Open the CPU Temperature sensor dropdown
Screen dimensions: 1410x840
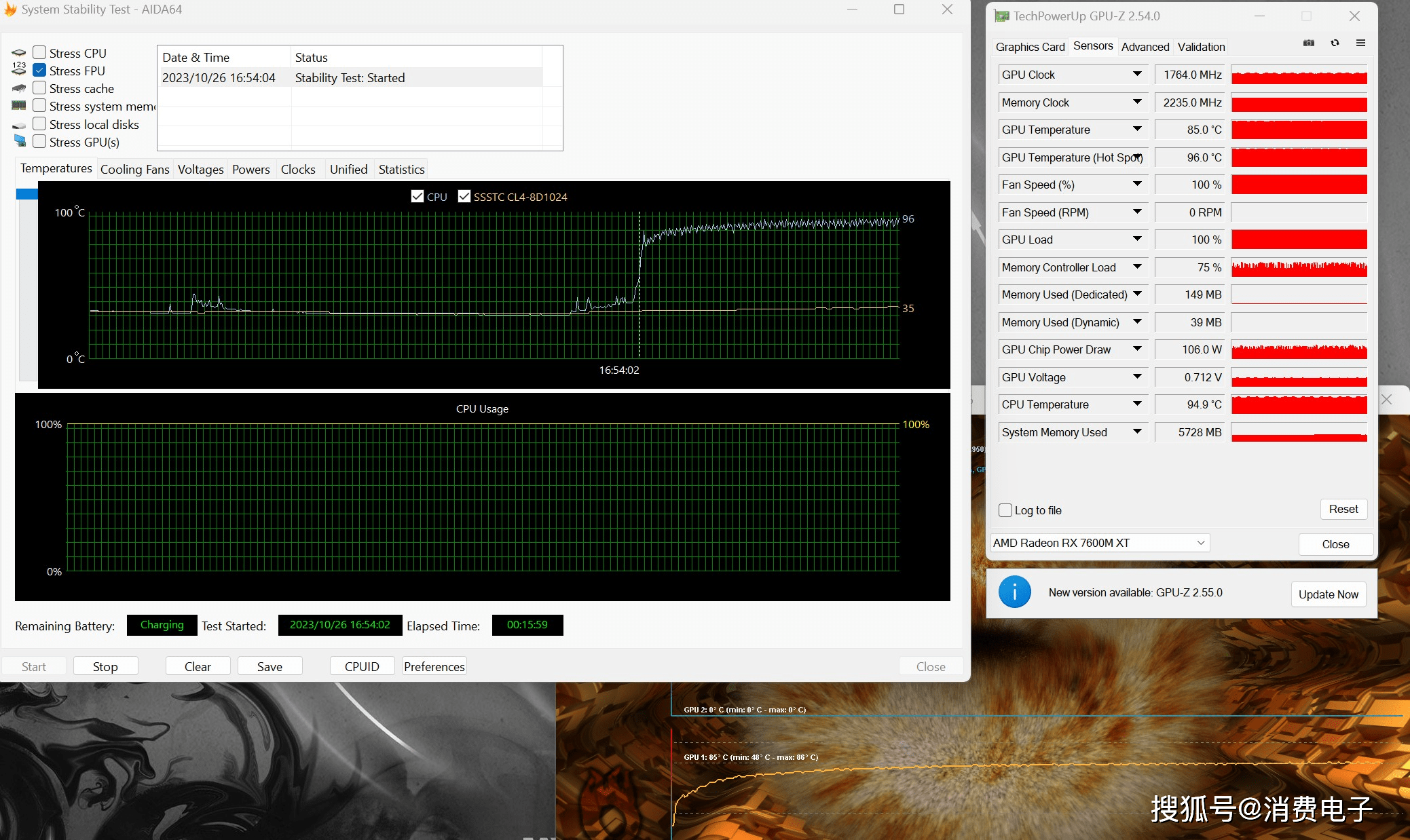pos(1137,404)
